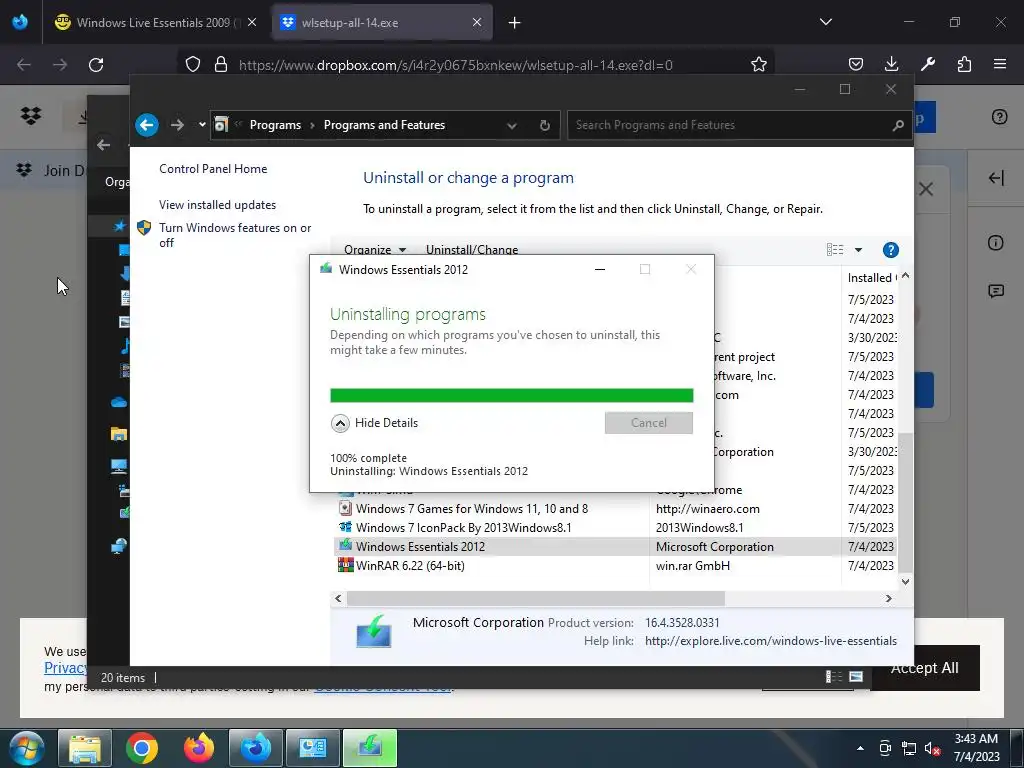The width and height of the screenshot is (1024, 768).
Task: Open recent locations dropdown beside forward arrow
Action: tap(202, 125)
